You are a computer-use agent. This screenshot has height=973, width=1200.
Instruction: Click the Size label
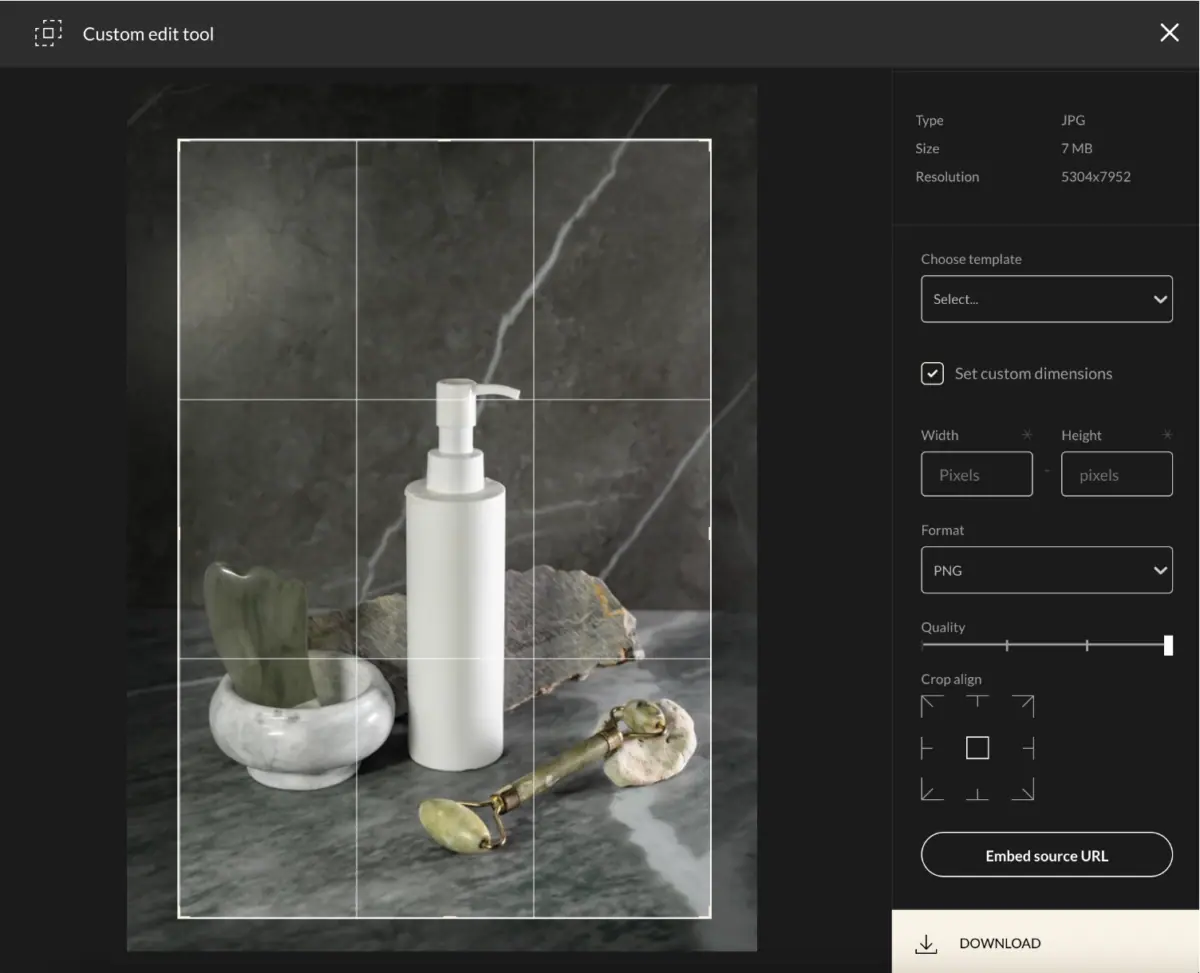(927, 148)
